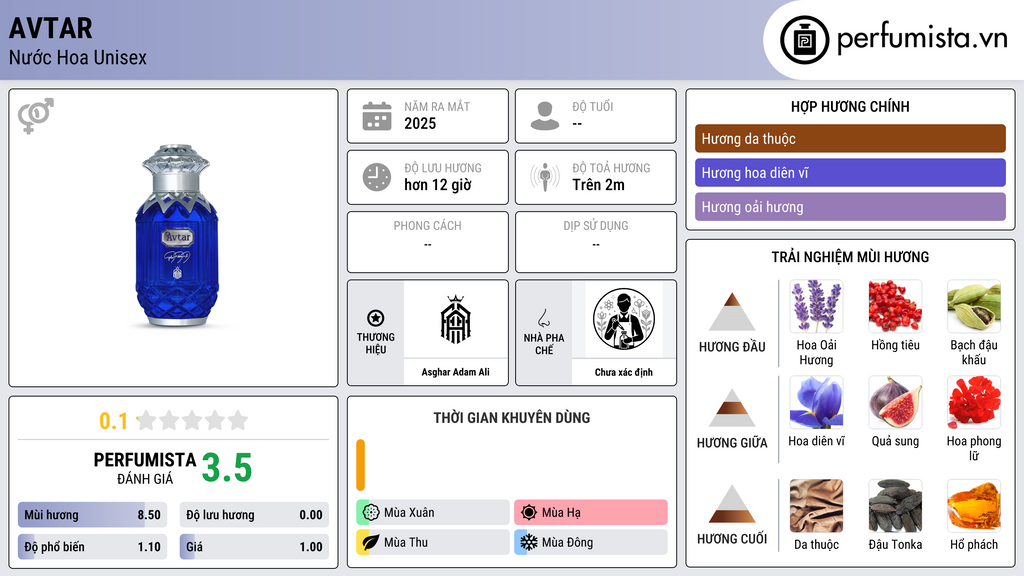Click the sillage value Trên 2m
Screen dimensions: 1024x576
[x=598, y=185]
